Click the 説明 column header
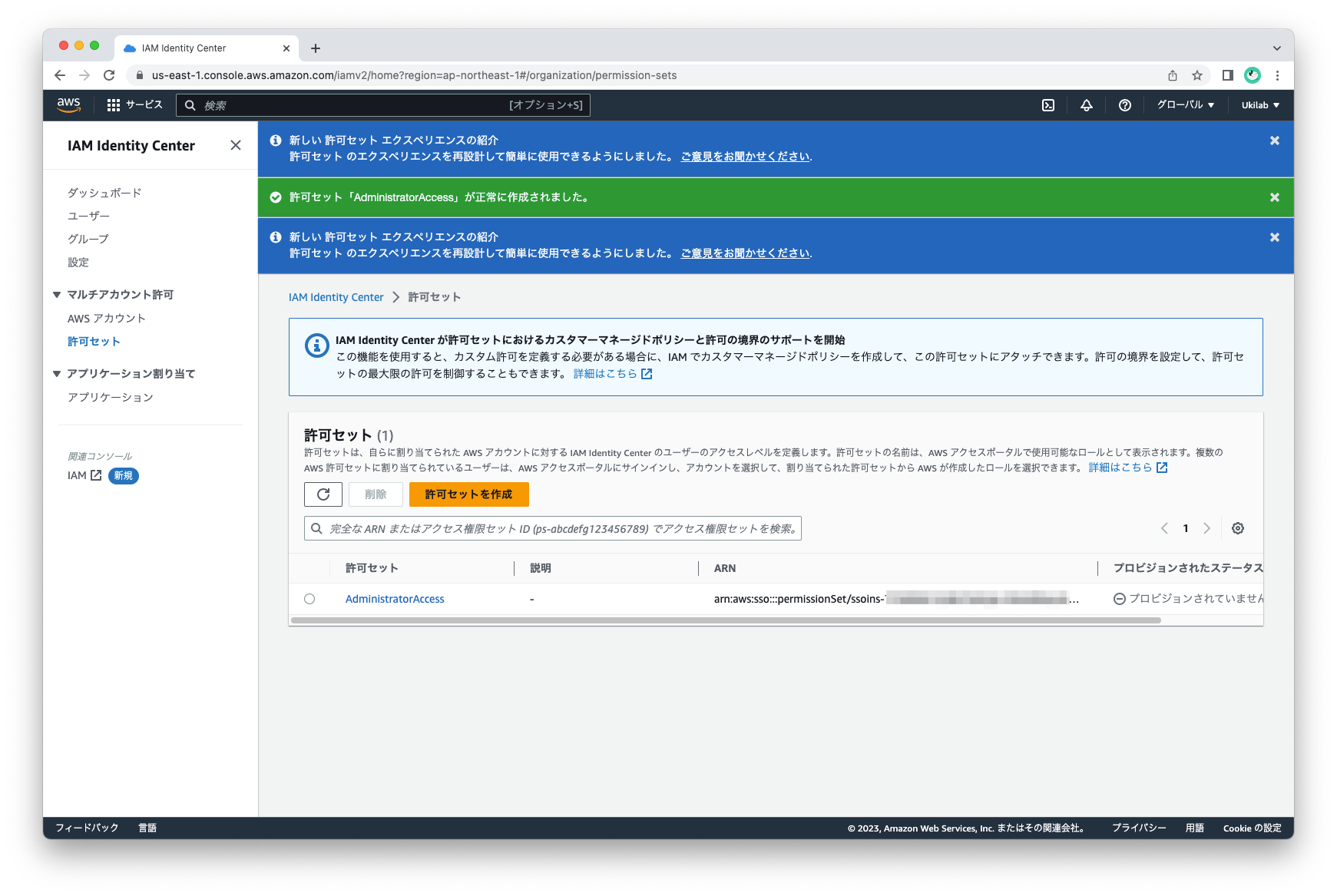This screenshot has width=1337, height=896. pyautogui.click(x=541, y=568)
